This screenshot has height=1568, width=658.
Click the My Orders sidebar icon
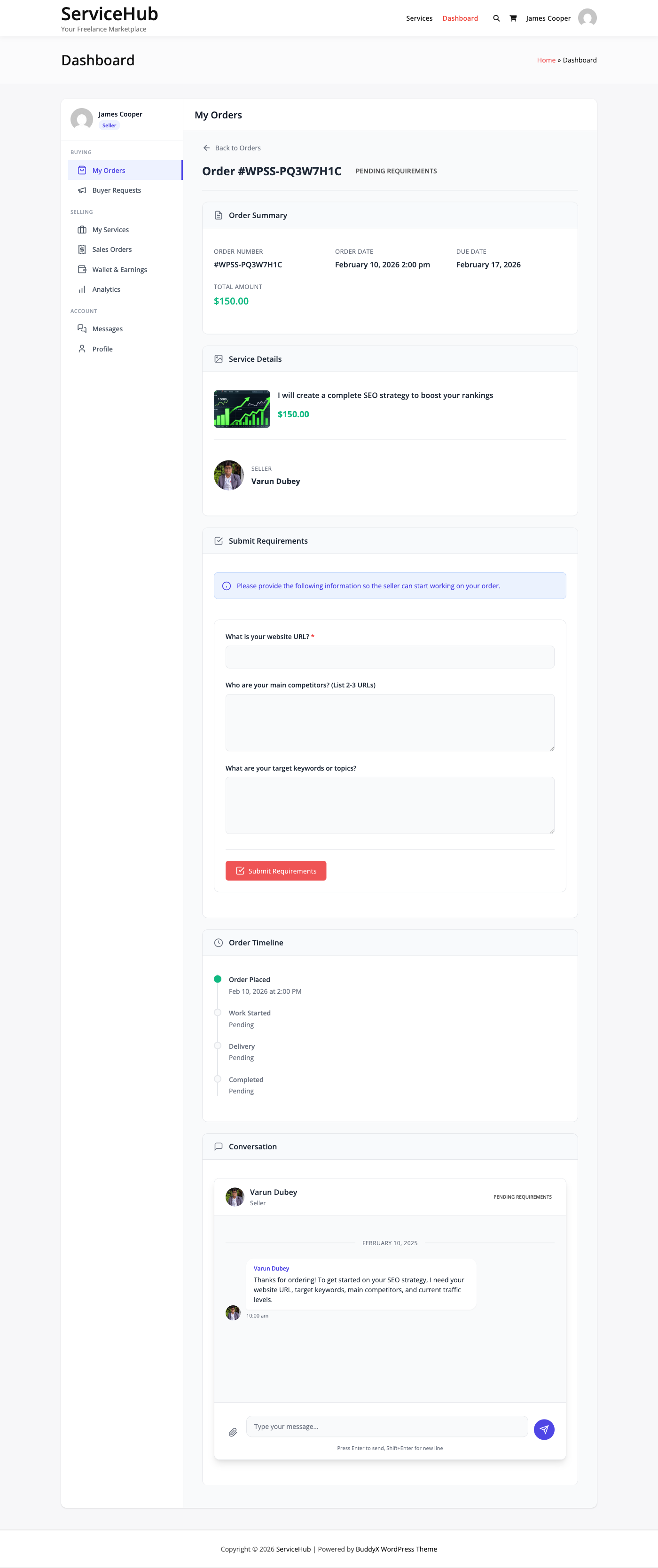coord(82,171)
